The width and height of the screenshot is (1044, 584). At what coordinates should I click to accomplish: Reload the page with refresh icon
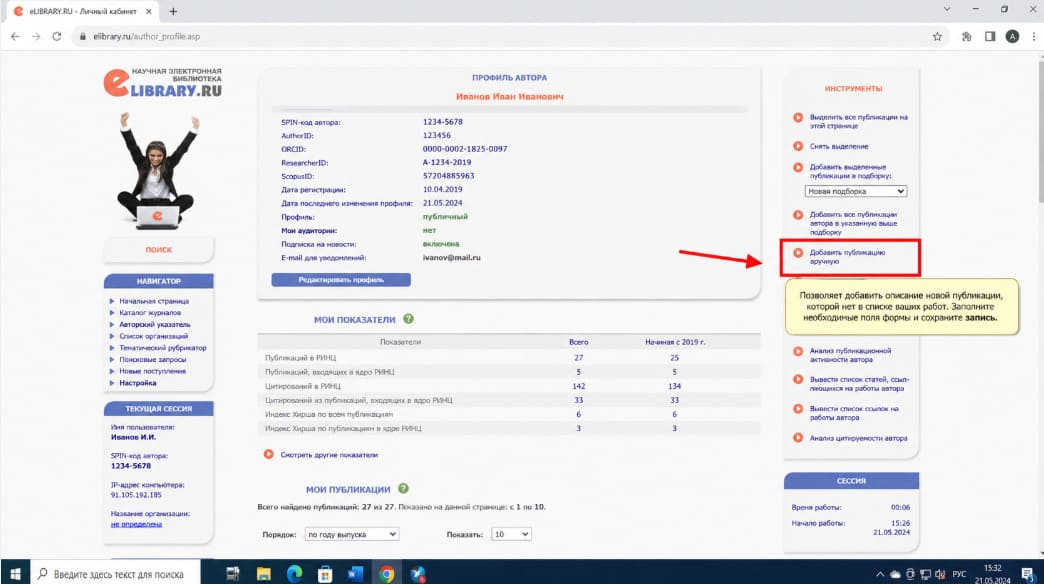57,37
